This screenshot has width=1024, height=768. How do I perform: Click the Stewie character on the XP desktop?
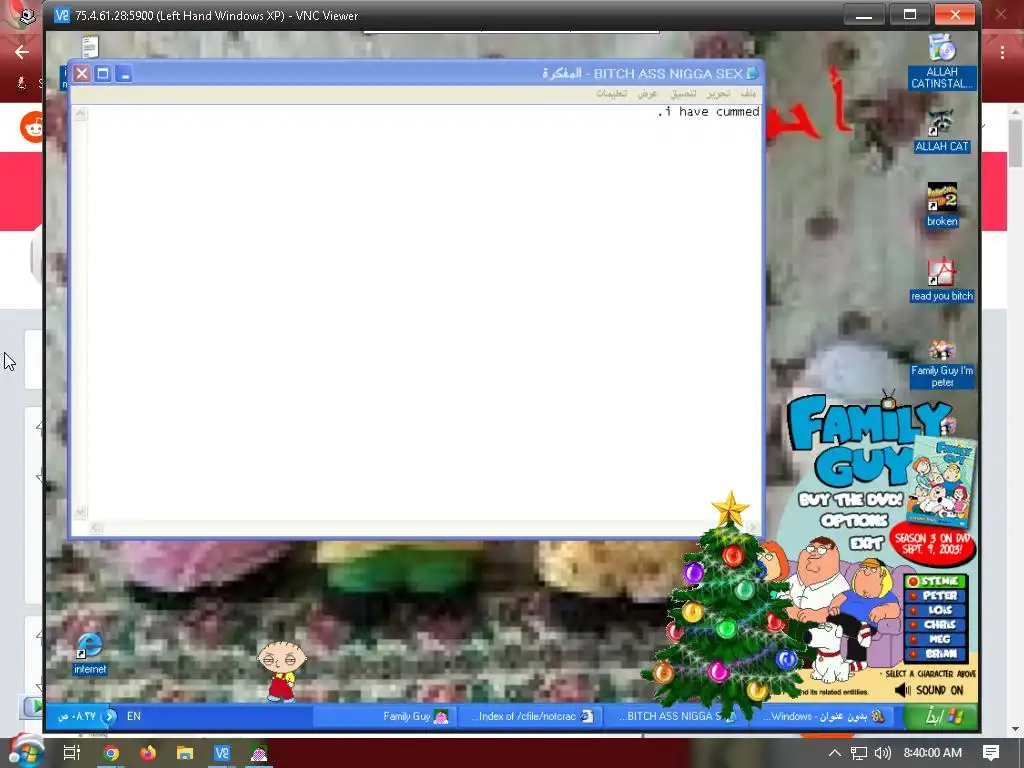click(281, 671)
